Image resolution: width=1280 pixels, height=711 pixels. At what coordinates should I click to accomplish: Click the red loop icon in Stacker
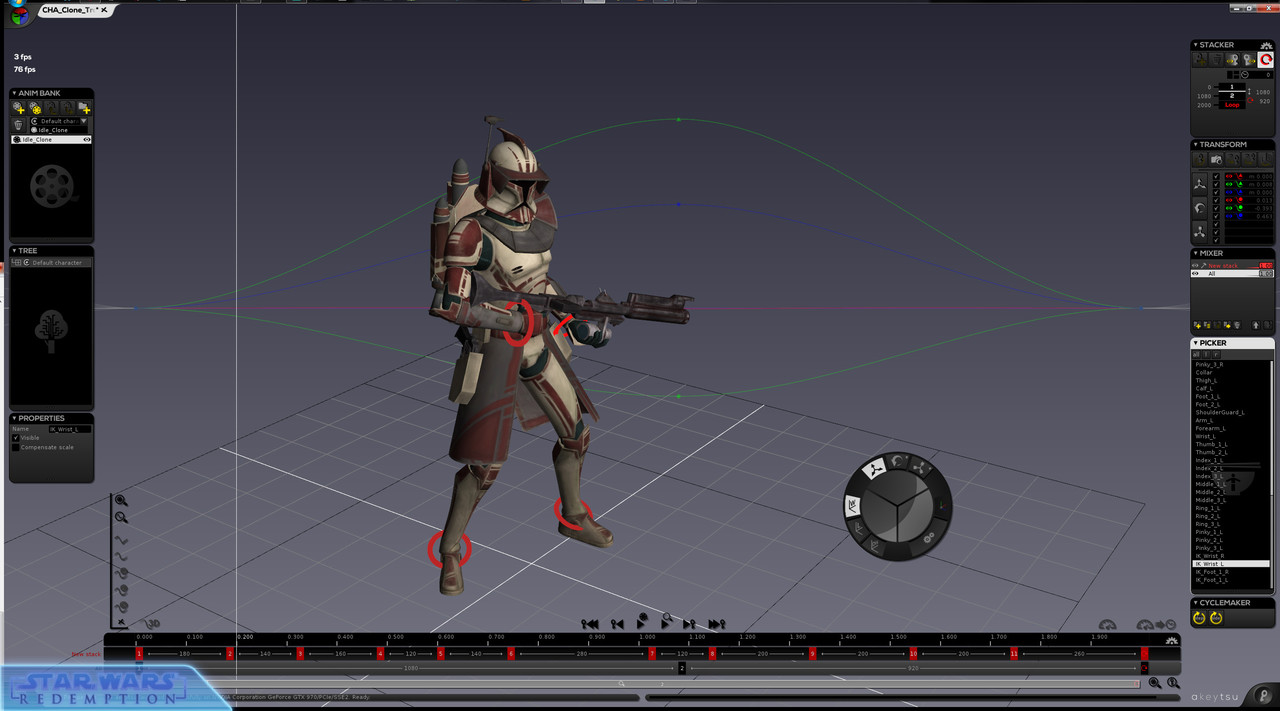1265,60
